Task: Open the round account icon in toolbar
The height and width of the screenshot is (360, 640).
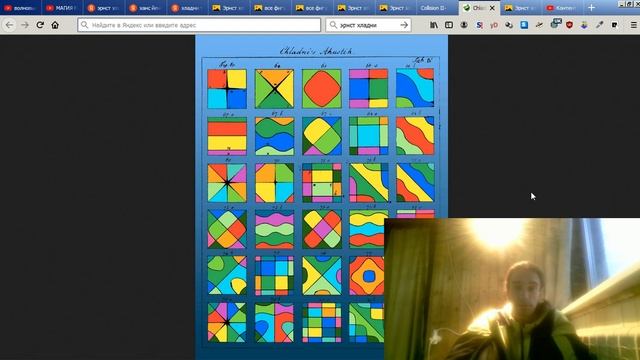Action: [464, 25]
